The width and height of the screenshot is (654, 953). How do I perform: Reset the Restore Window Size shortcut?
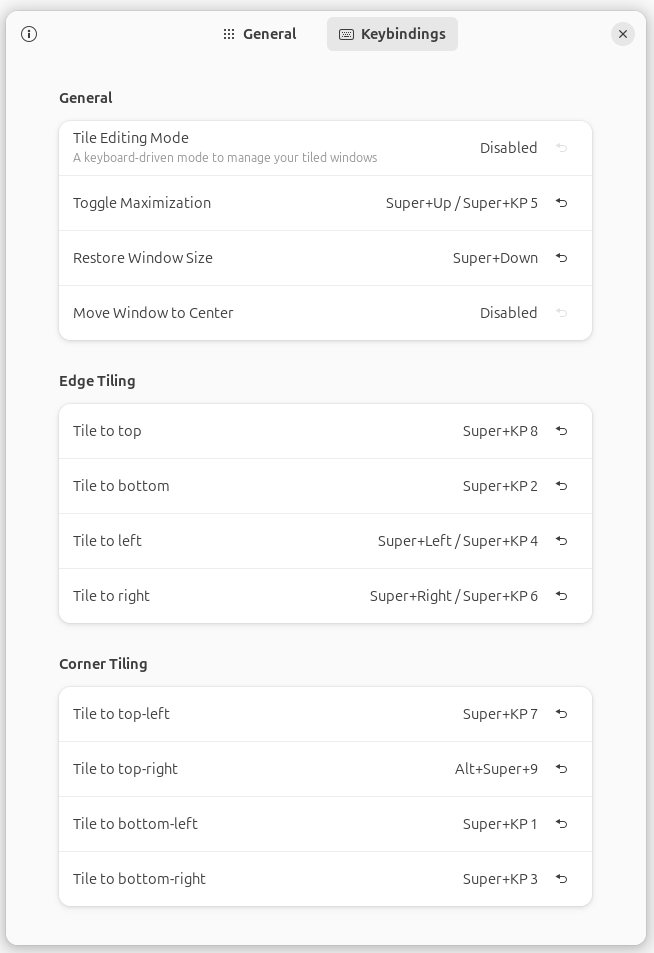click(562, 258)
